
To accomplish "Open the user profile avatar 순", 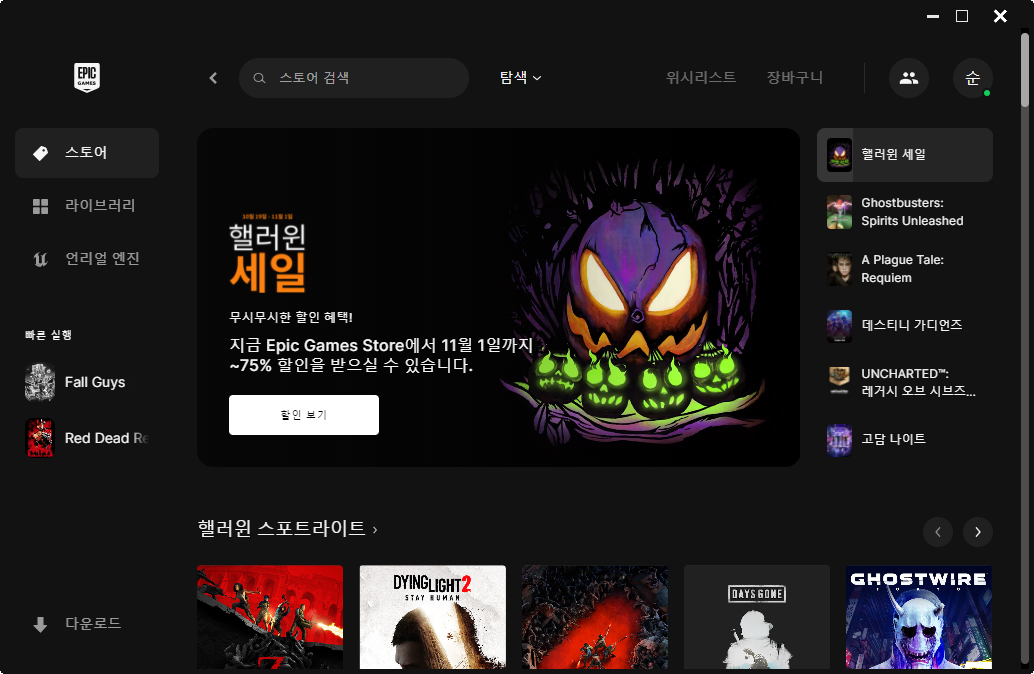I will 973,78.
